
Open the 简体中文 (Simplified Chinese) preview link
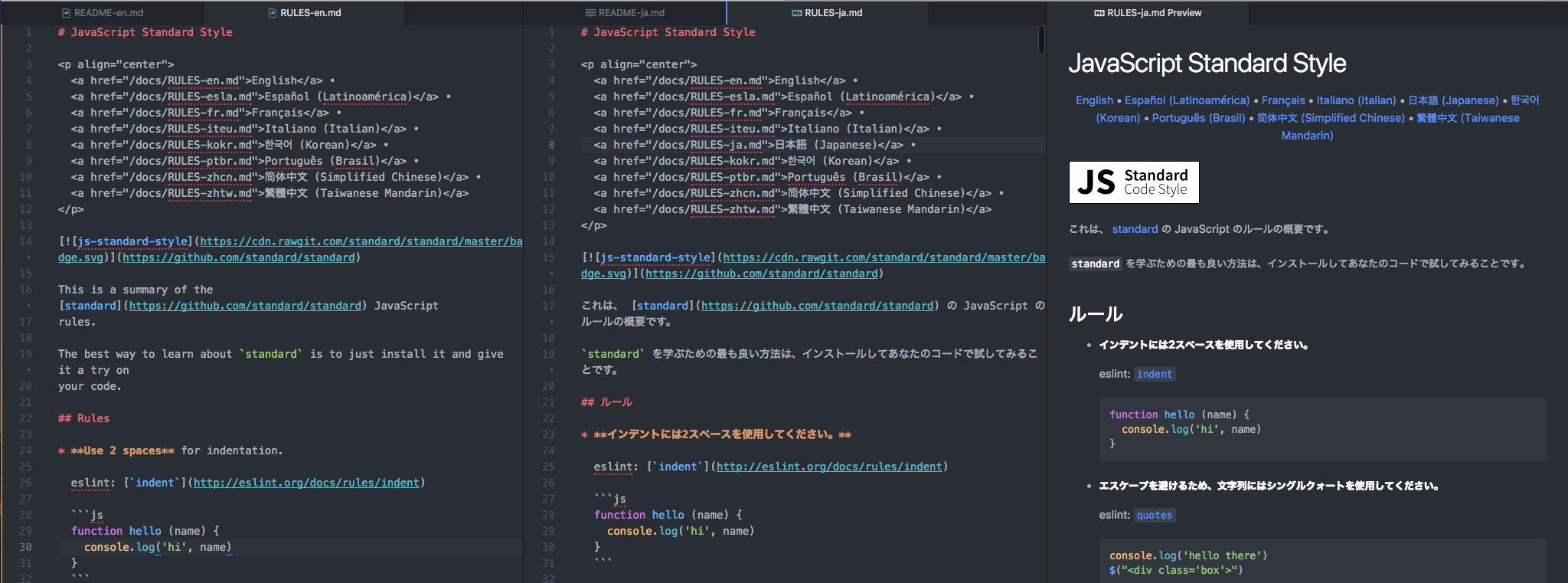1331,118
